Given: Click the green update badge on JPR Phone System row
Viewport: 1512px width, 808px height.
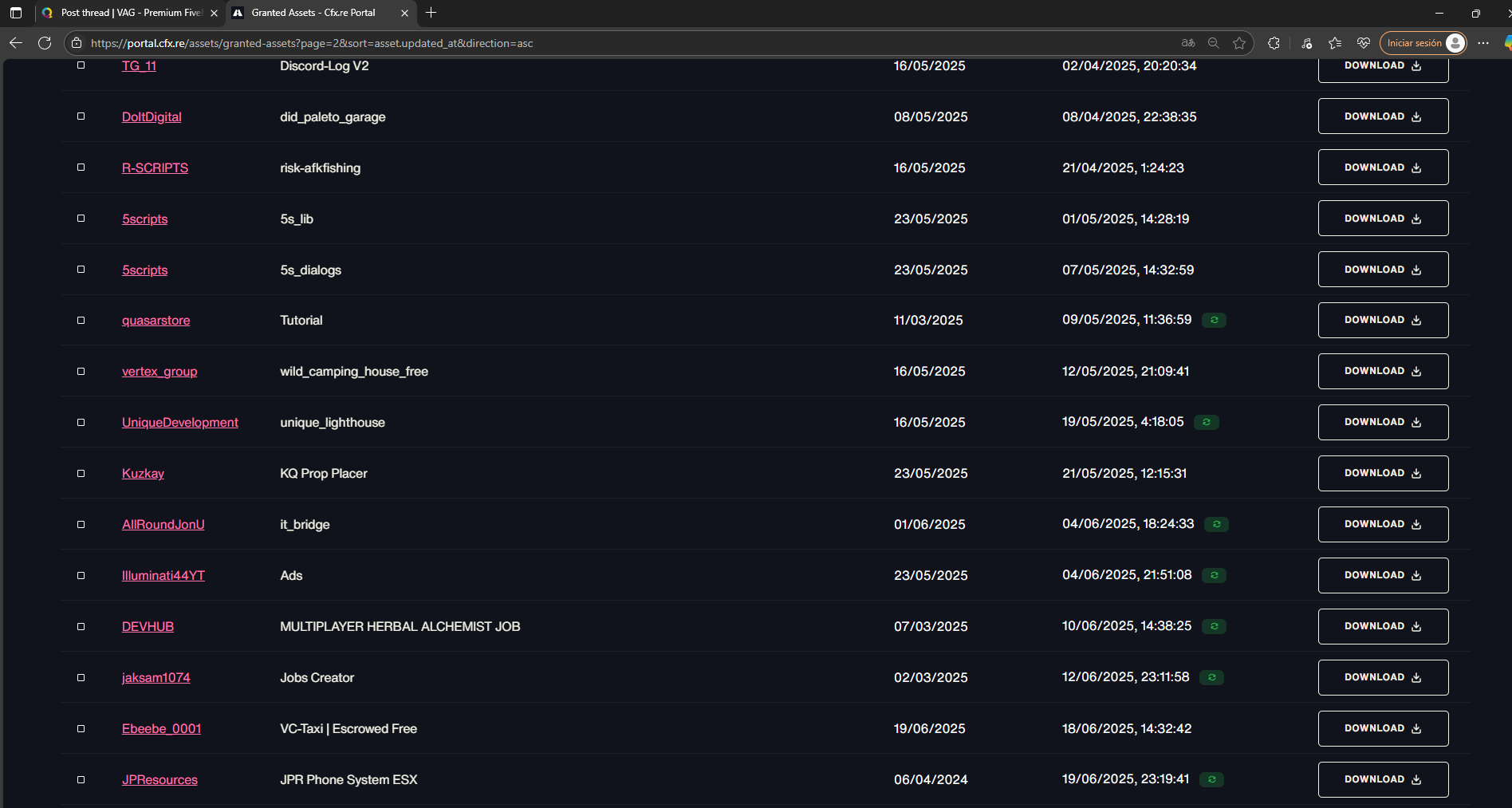Looking at the screenshot, I should [1212, 779].
